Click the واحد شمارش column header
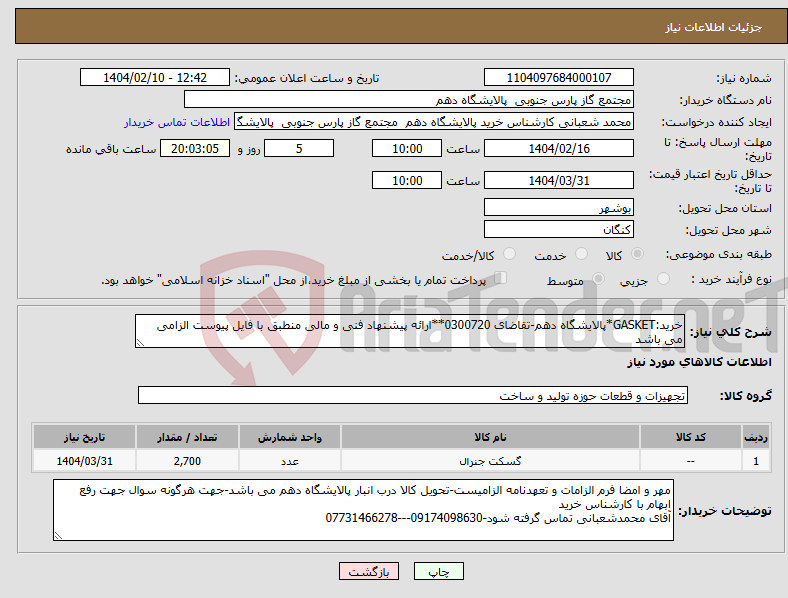 coord(290,437)
